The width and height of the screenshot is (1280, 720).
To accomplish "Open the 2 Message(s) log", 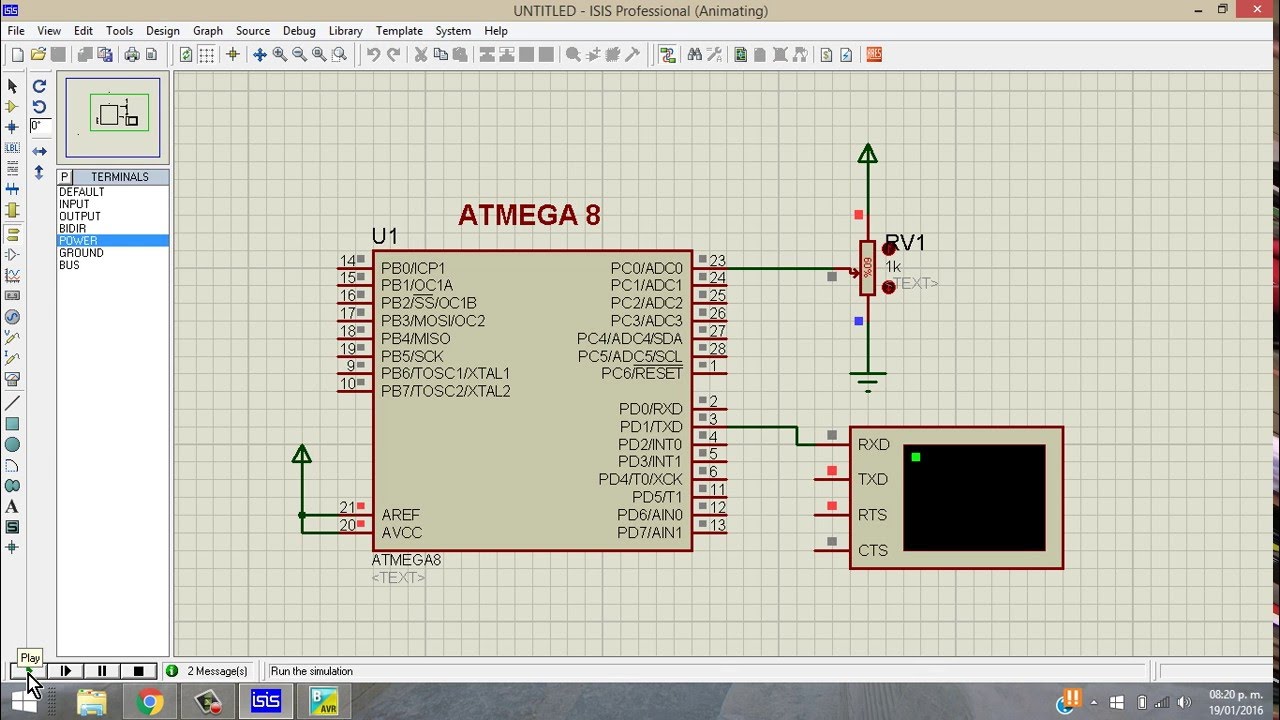I will pyautogui.click(x=209, y=671).
